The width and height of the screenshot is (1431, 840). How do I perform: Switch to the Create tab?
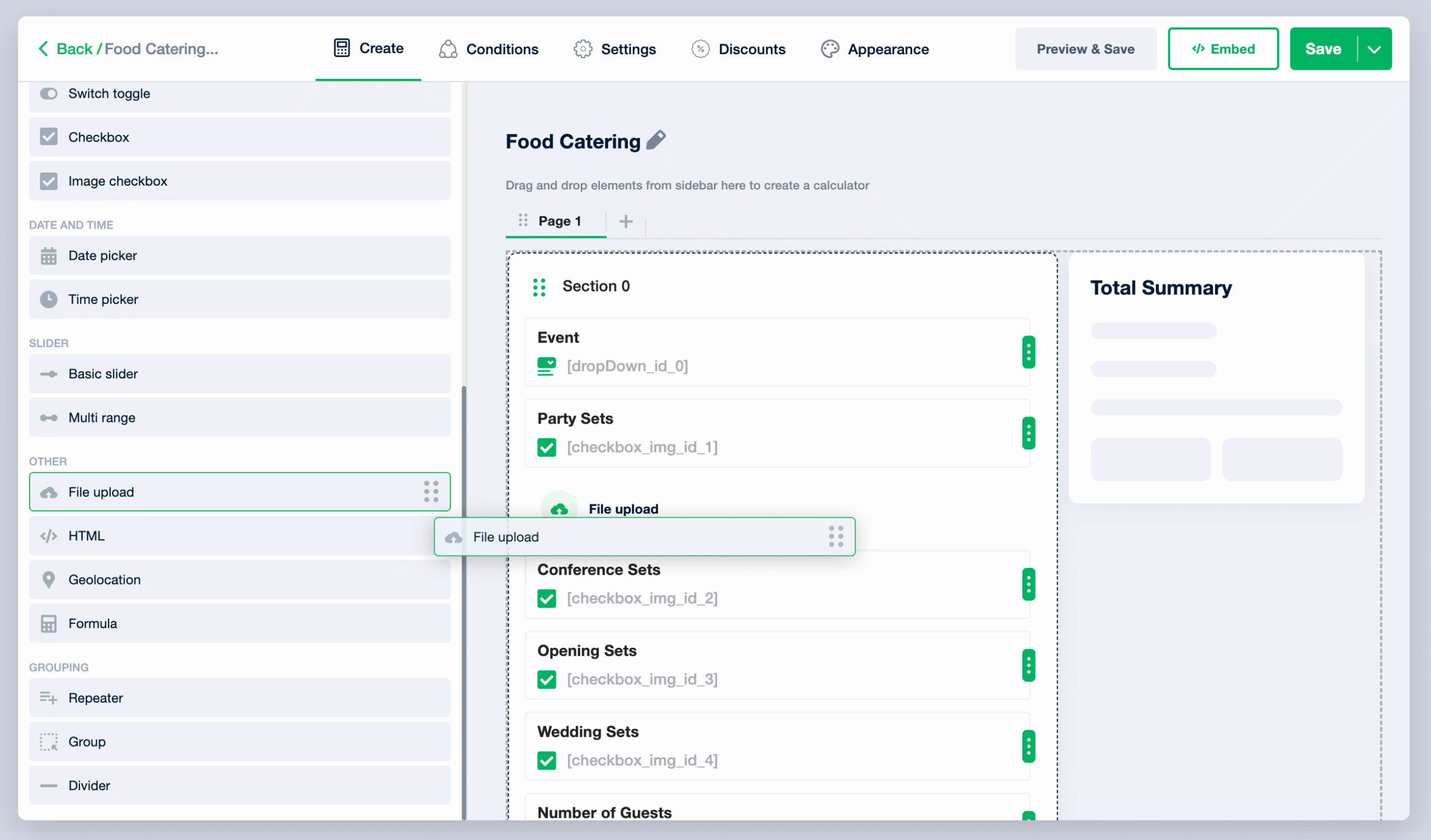(368, 49)
